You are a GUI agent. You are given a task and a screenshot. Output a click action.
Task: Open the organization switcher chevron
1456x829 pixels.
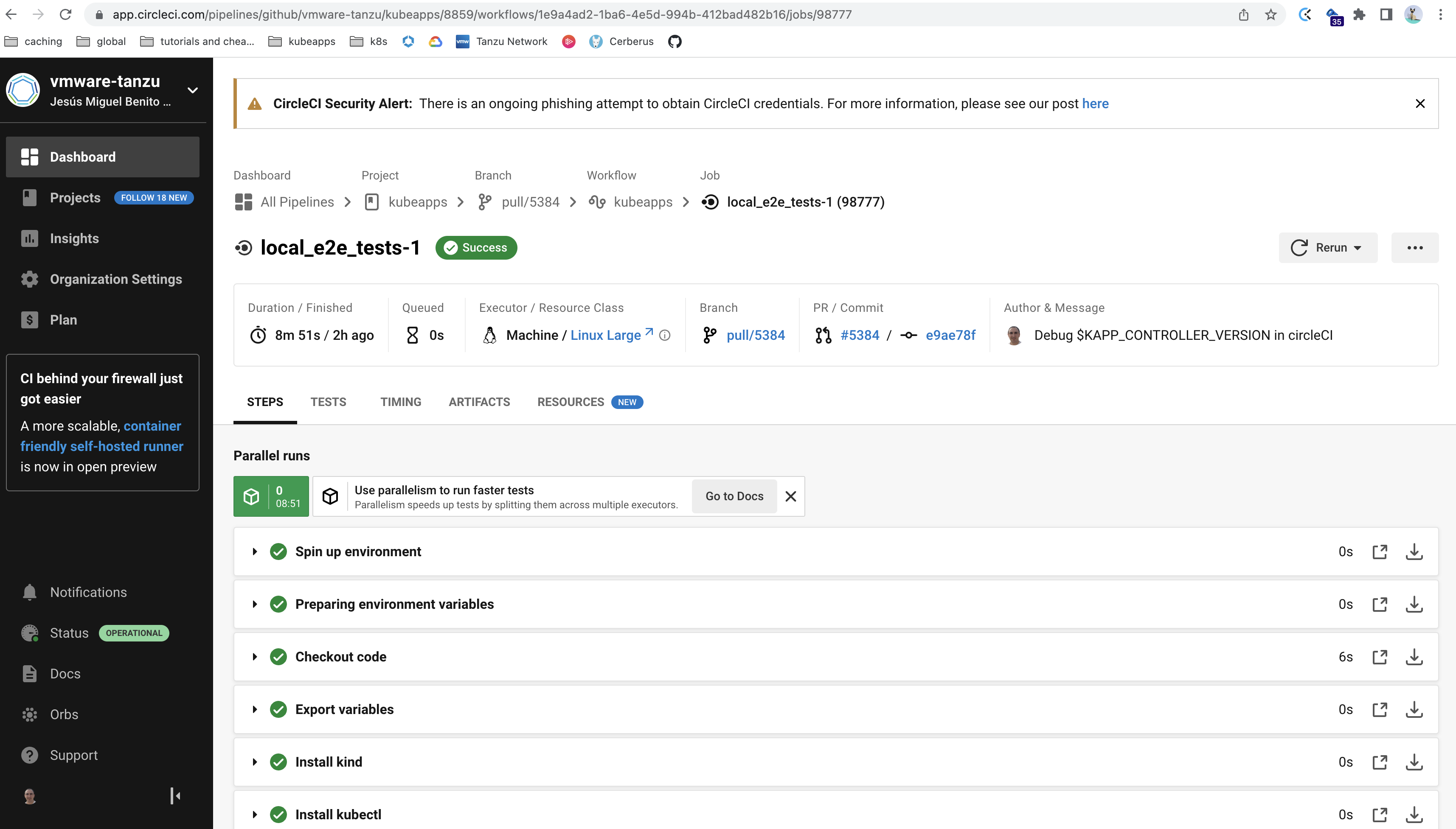[192, 90]
